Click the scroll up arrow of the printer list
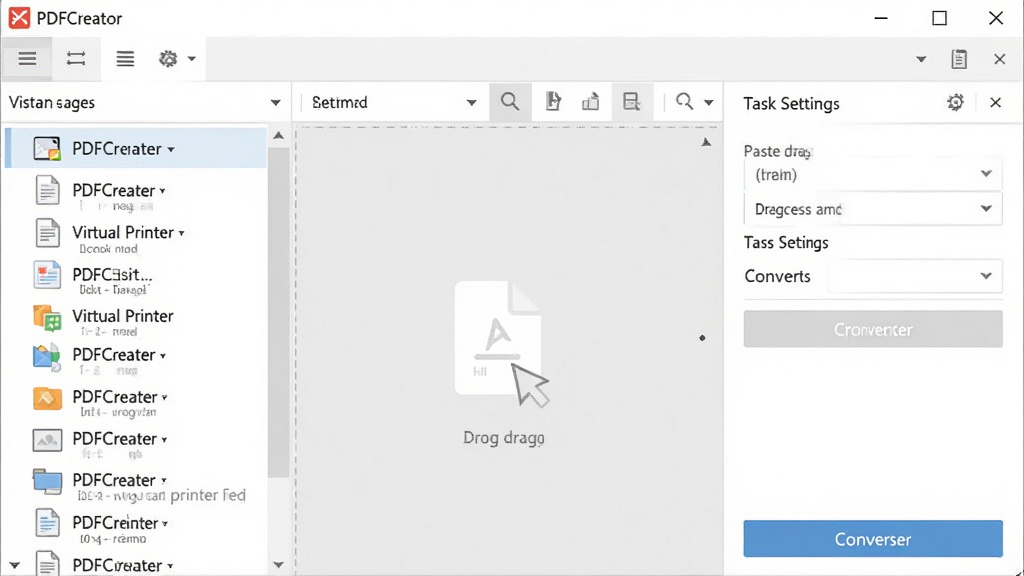 coord(278,136)
